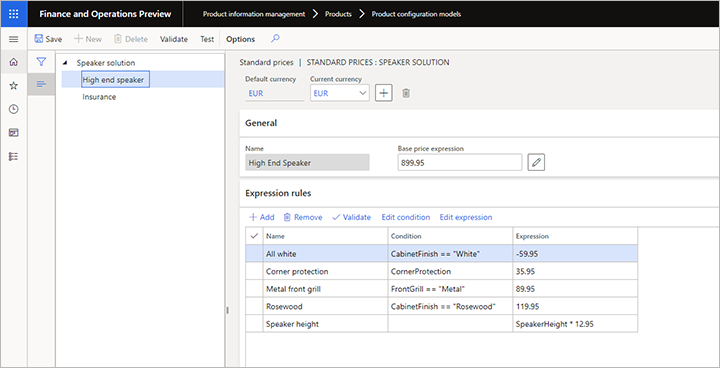Click the CornerProtection condition cell
This screenshot has width=720, height=368.
(x=450, y=272)
